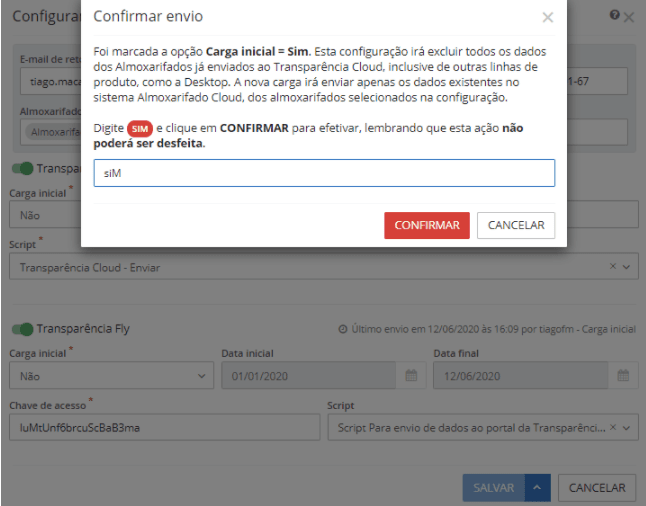Click the caret arrow beside SALVAR
The width and height of the screenshot is (646, 506).
[537, 488]
